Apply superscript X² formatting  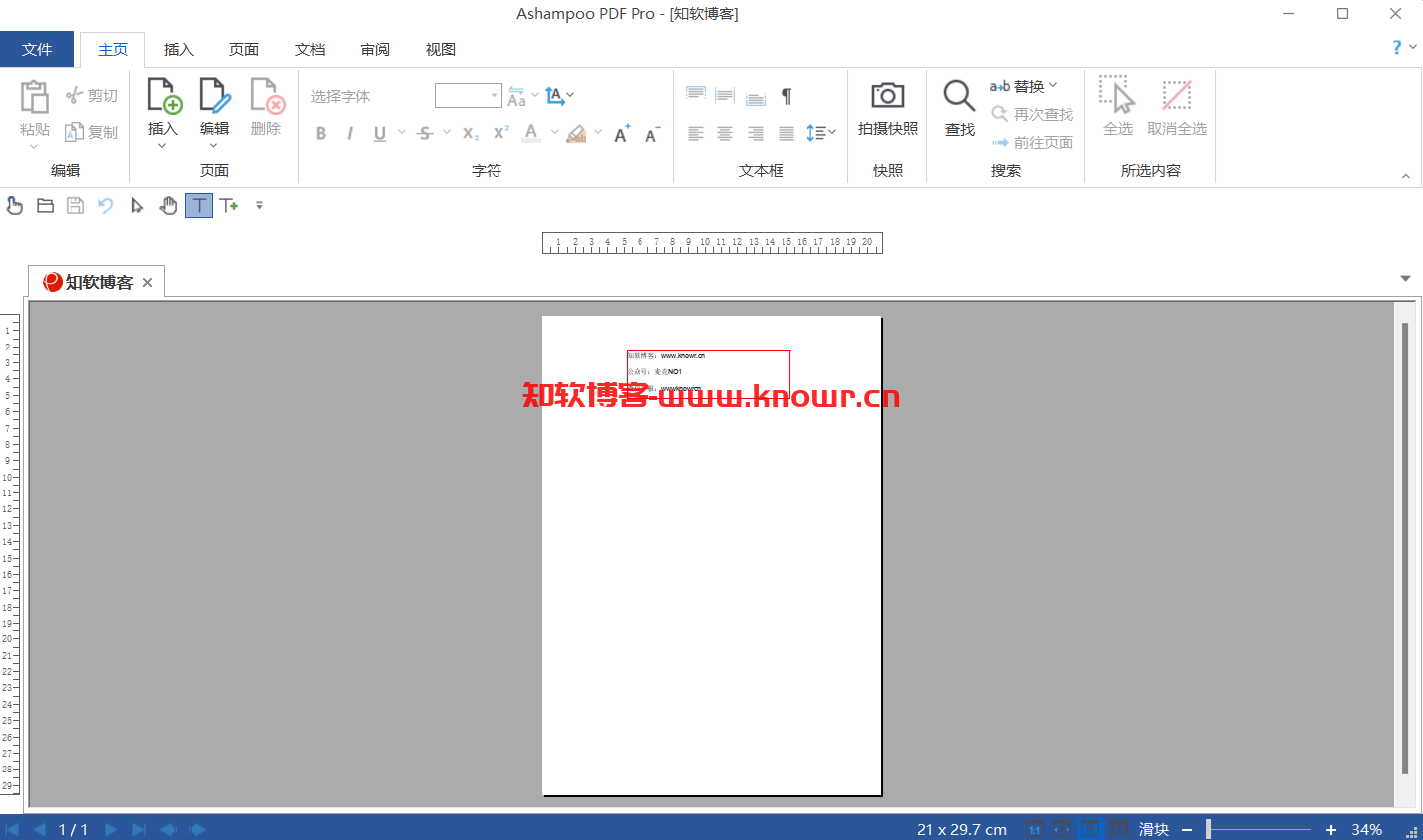(x=501, y=133)
